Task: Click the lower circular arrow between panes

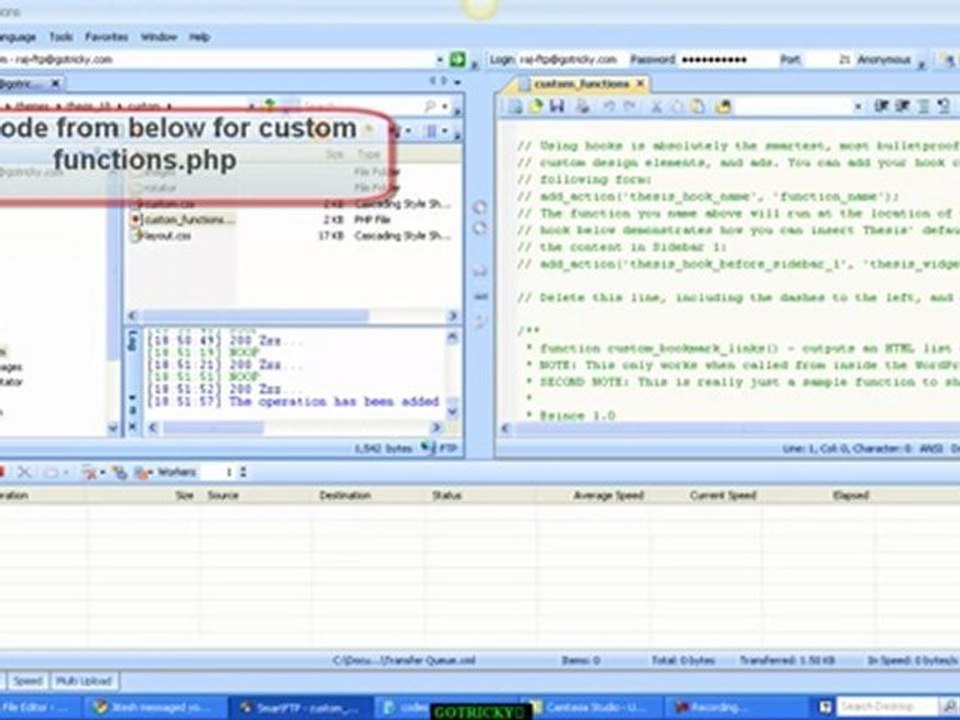Action: [481, 228]
